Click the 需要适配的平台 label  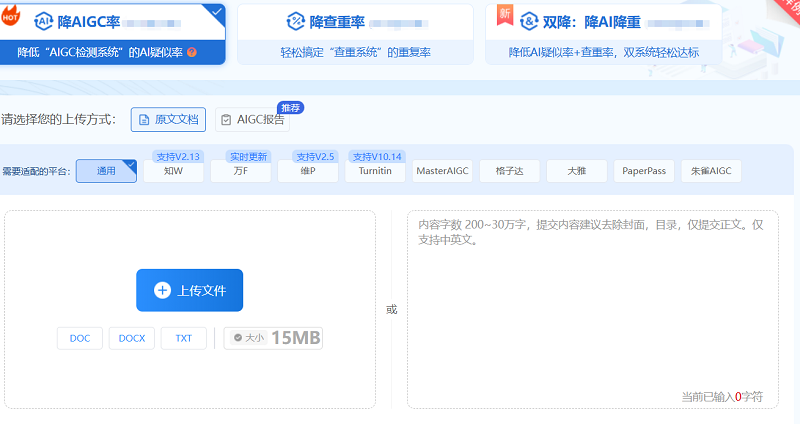point(36,171)
